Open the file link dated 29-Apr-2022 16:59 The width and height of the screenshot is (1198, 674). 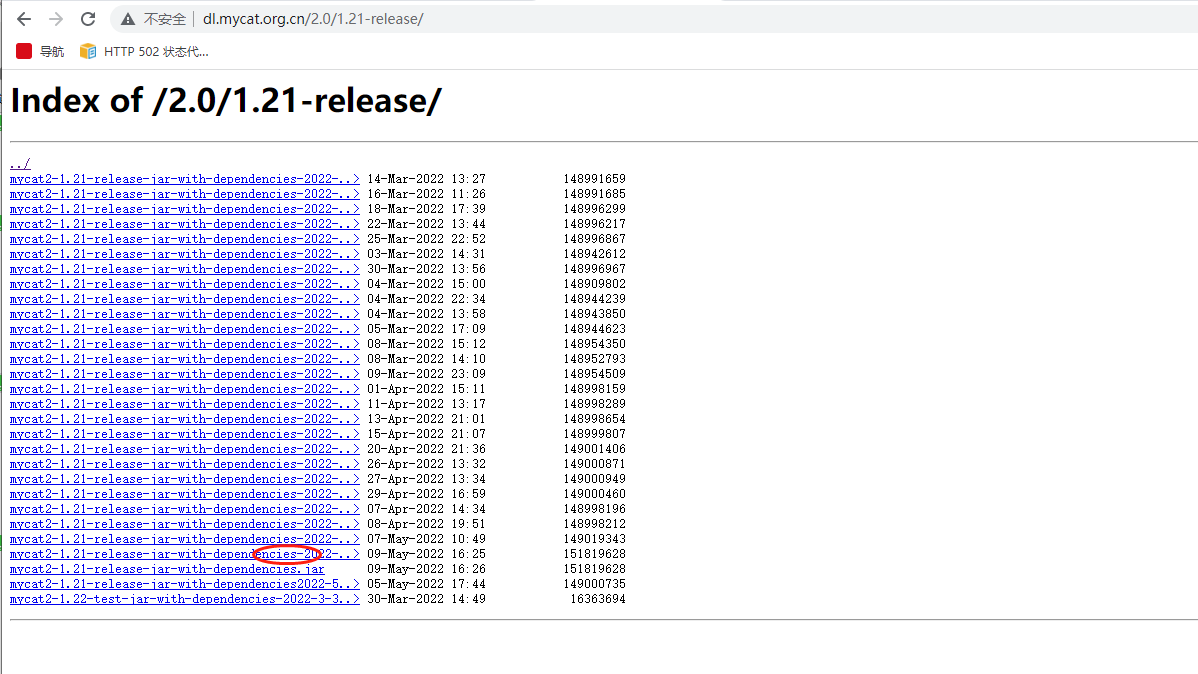[x=184, y=494]
